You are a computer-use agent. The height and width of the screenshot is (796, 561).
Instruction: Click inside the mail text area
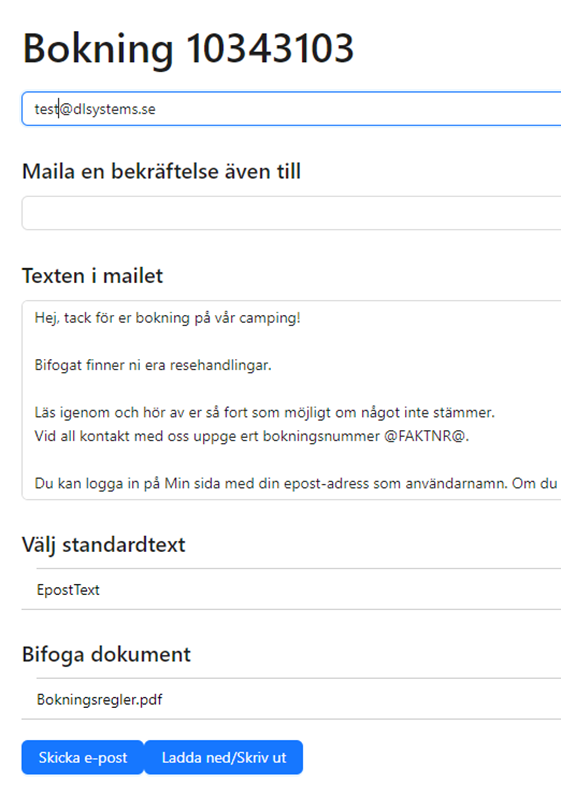tap(291, 400)
